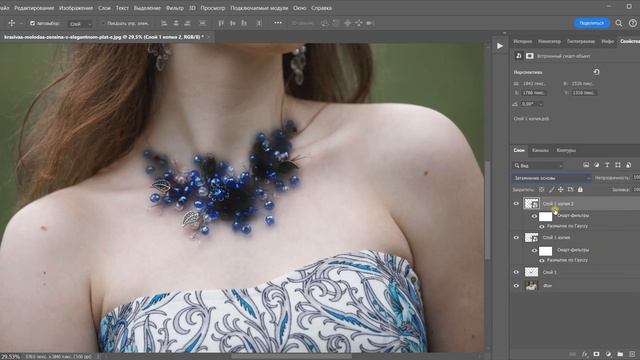This screenshot has height=360, width=640.
Task: Open the rotation angle dropdown in Properties
Action: pos(540,104)
